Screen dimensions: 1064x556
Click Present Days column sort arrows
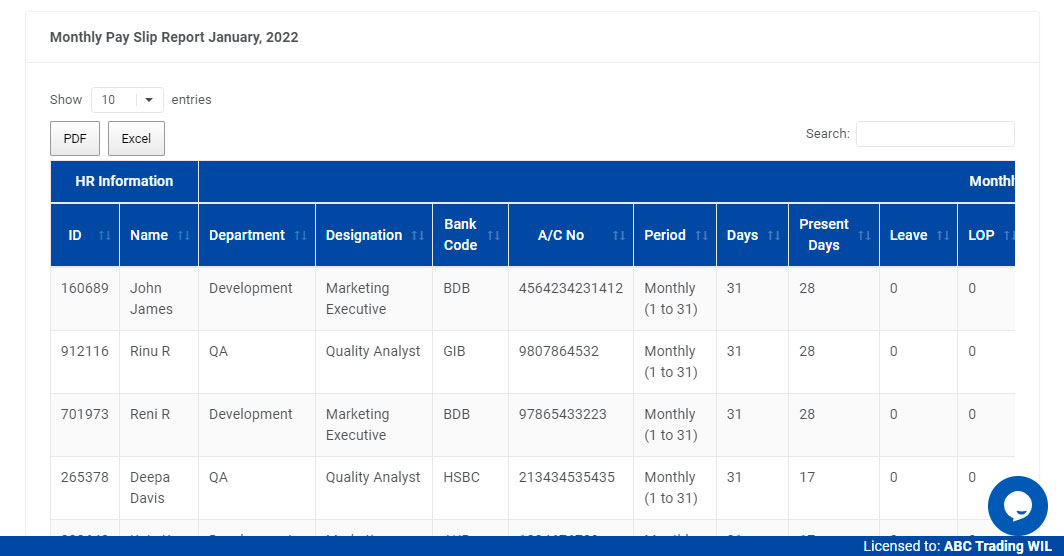(864, 236)
